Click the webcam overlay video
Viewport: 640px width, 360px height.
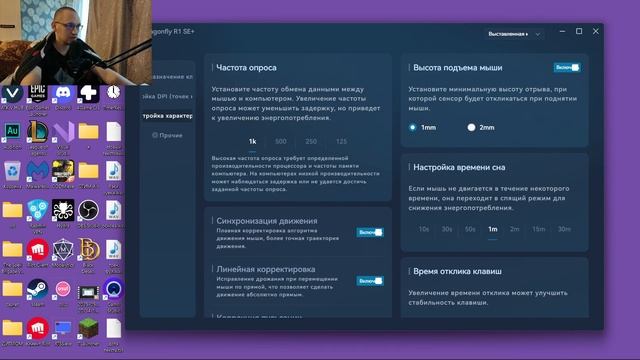(x=76, y=42)
